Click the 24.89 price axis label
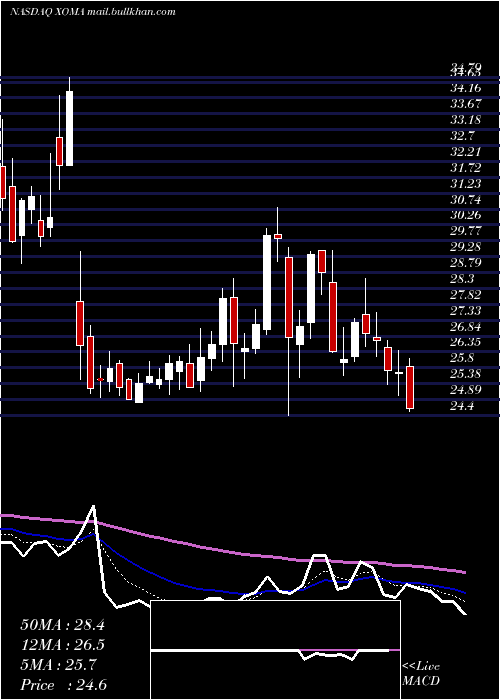The width and height of the screenshot is (500, 700). click(466, 390)
